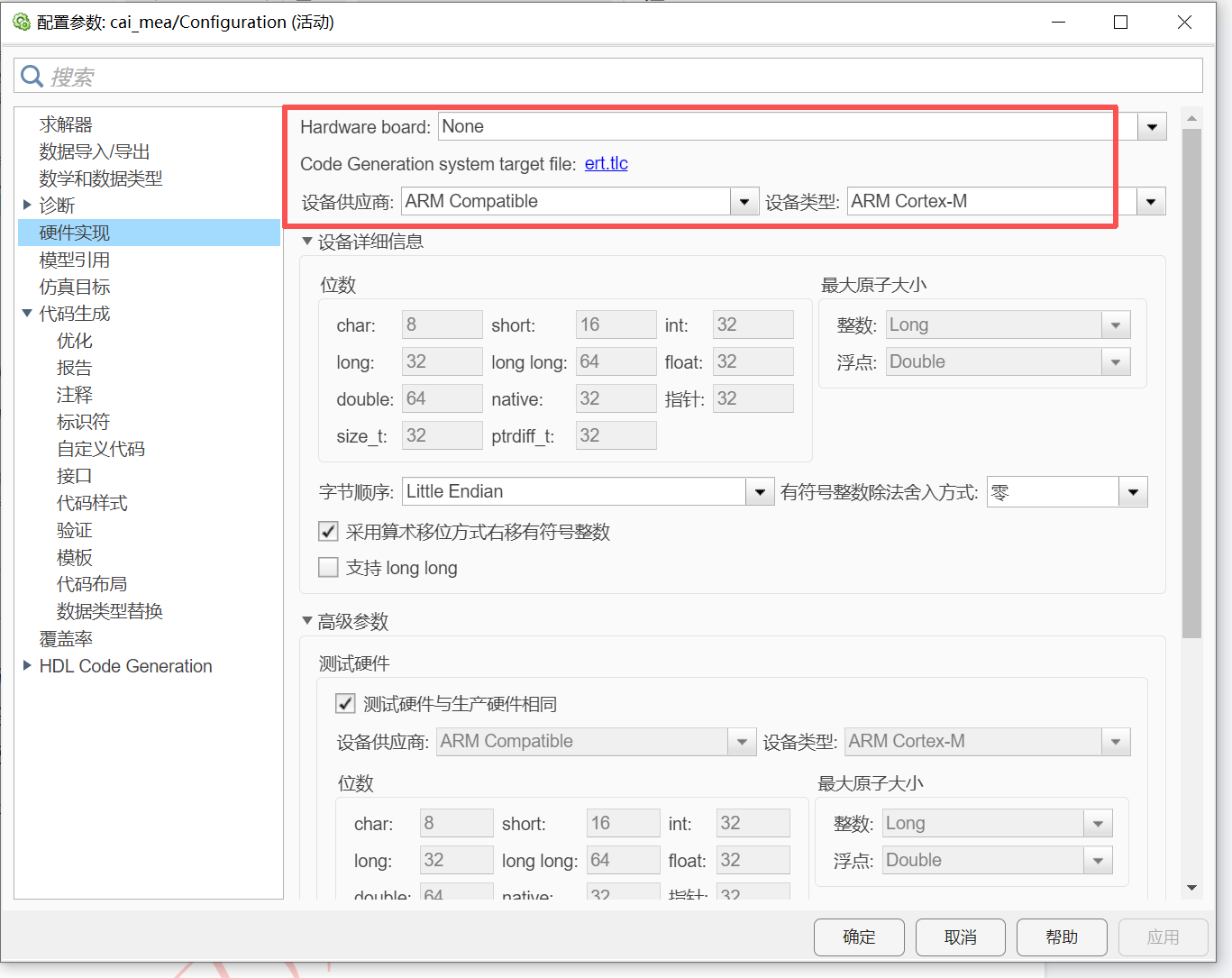Select 硬件实现 in the sidebar
This screenshot has width=1232, height=978.
(150, 233)
